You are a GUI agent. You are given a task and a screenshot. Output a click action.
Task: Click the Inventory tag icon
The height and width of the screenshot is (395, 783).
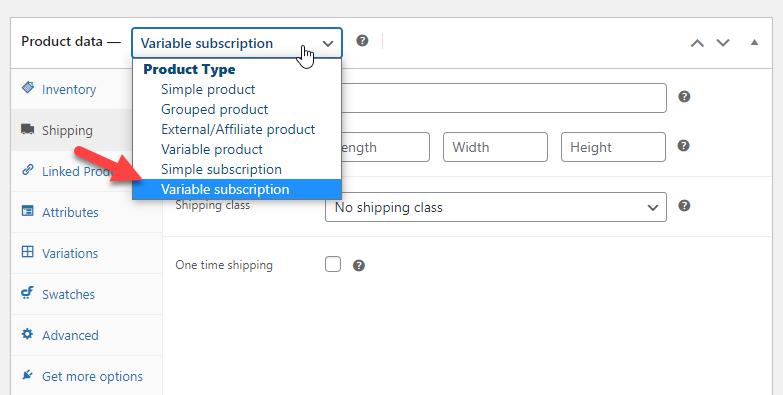pyautogui.click(x=28, y=88)
